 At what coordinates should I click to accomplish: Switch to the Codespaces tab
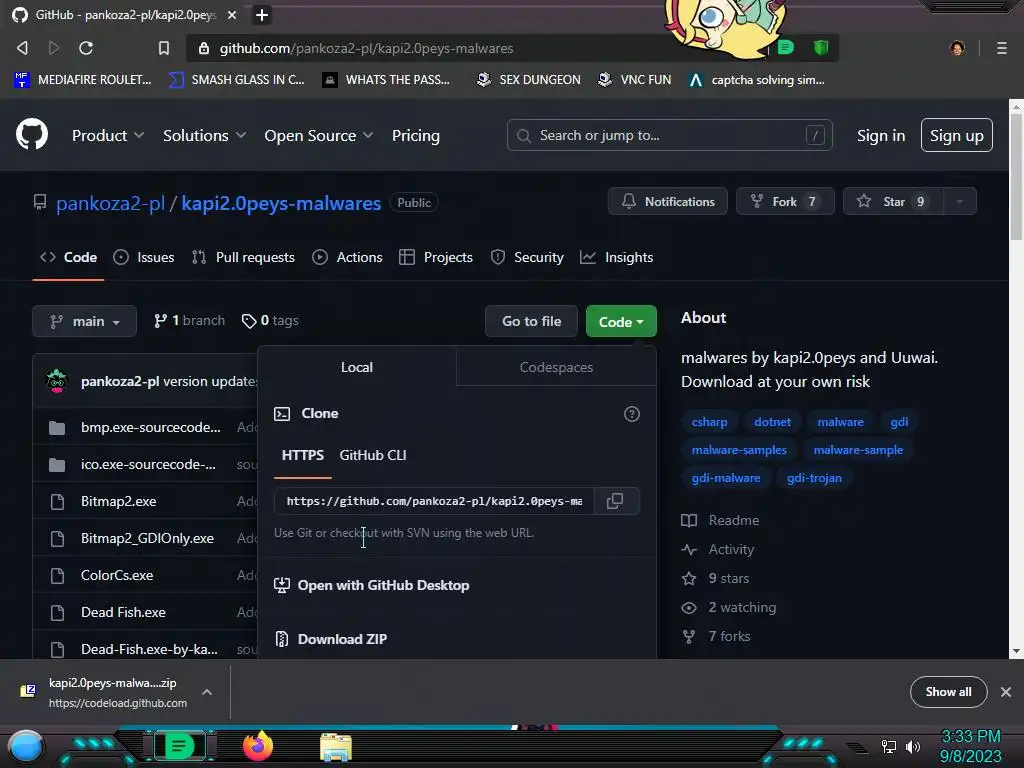pos(556,367)
